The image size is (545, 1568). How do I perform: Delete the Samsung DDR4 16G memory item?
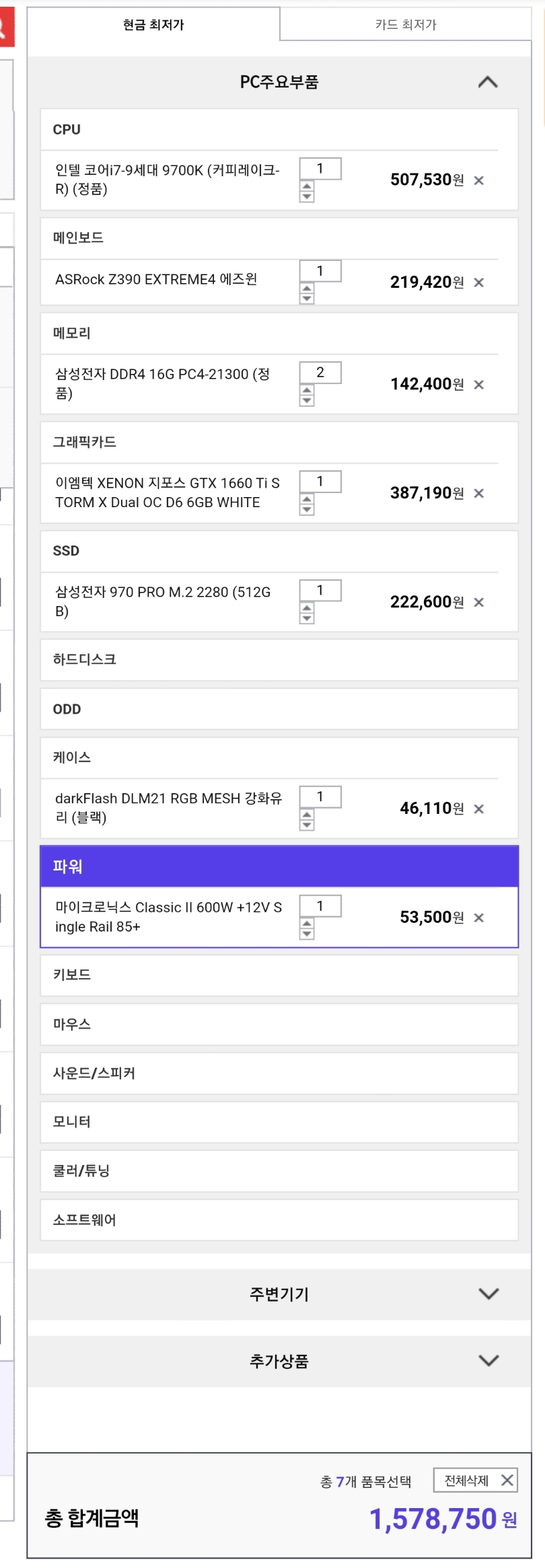click(478, 385)
